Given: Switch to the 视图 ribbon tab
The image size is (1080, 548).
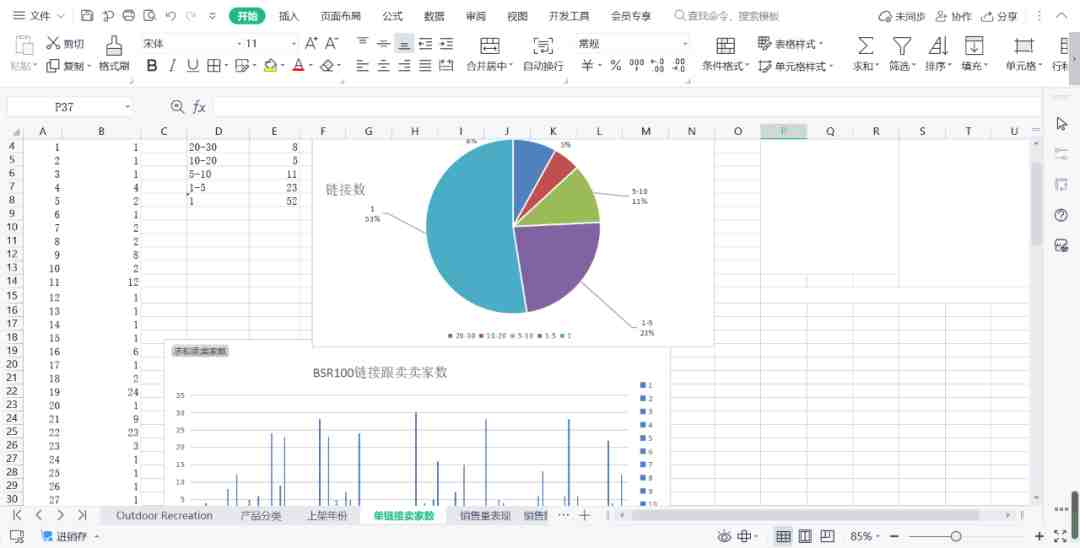Looking at the screenshot, I should coord(517,16).
